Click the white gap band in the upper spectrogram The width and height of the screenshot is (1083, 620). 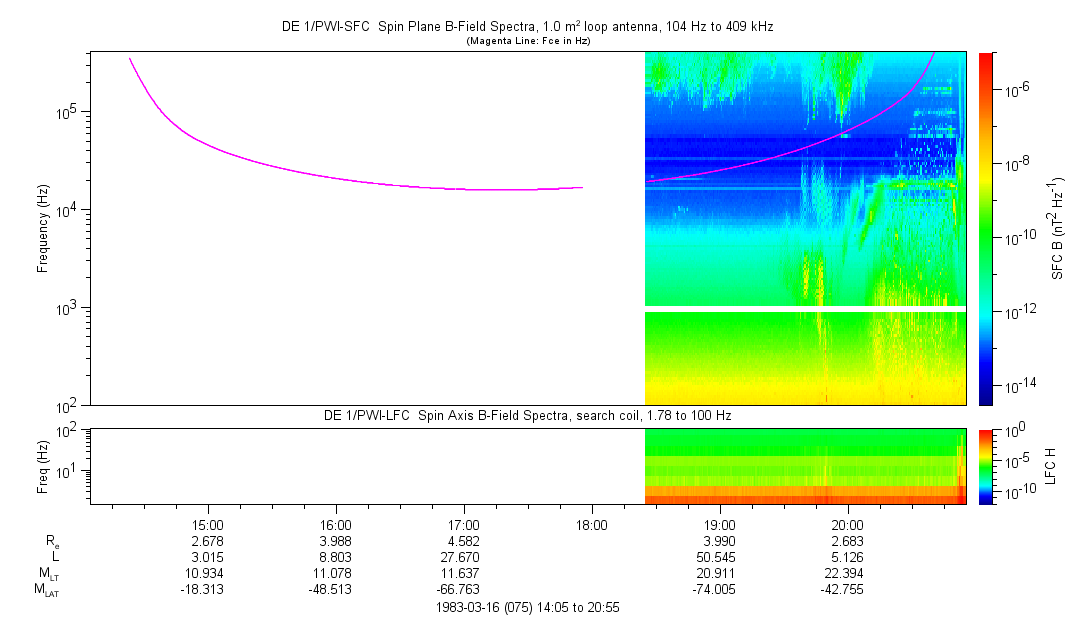point(805,309)
